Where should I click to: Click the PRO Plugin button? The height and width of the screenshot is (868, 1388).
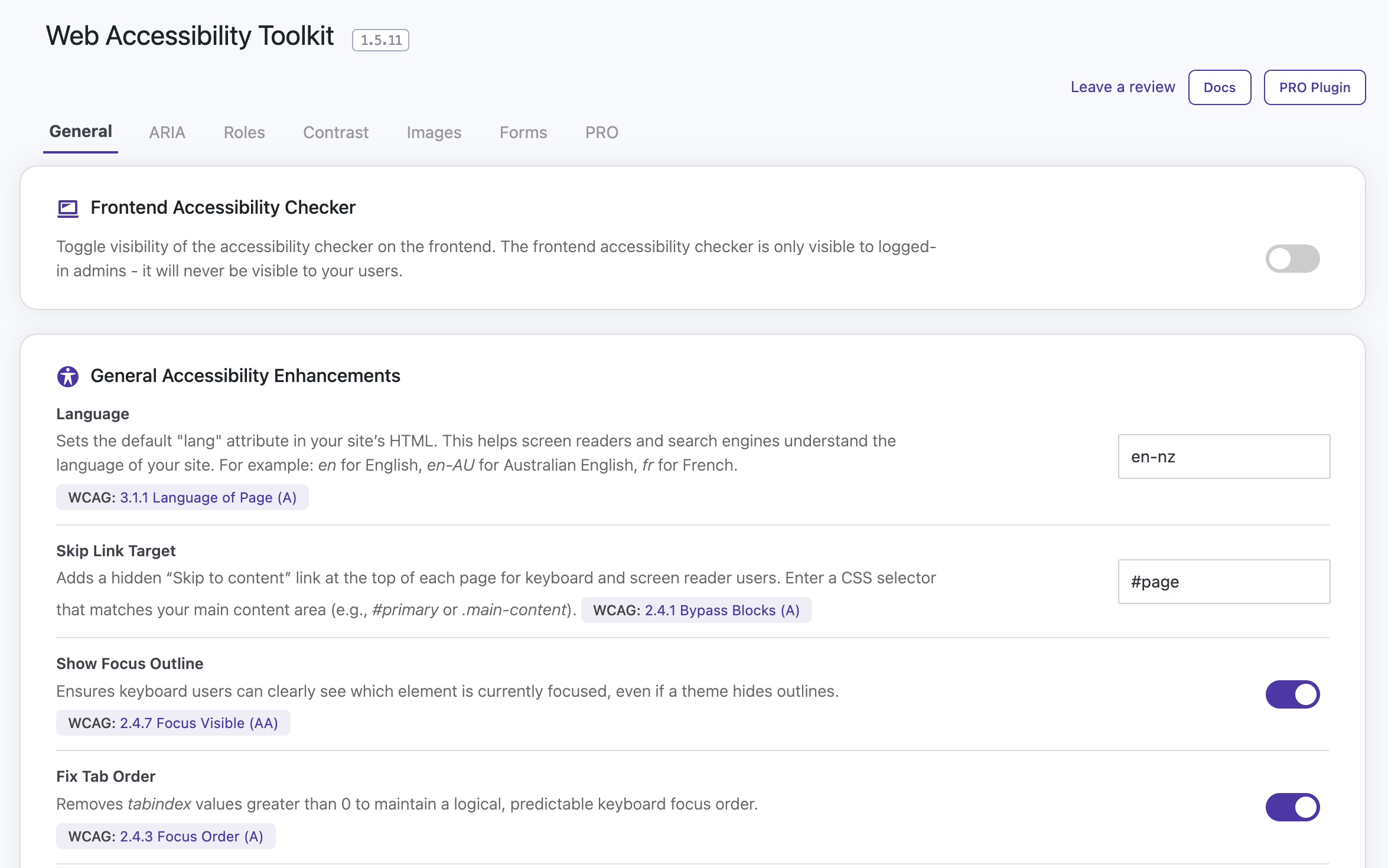tap(1314, 87)
